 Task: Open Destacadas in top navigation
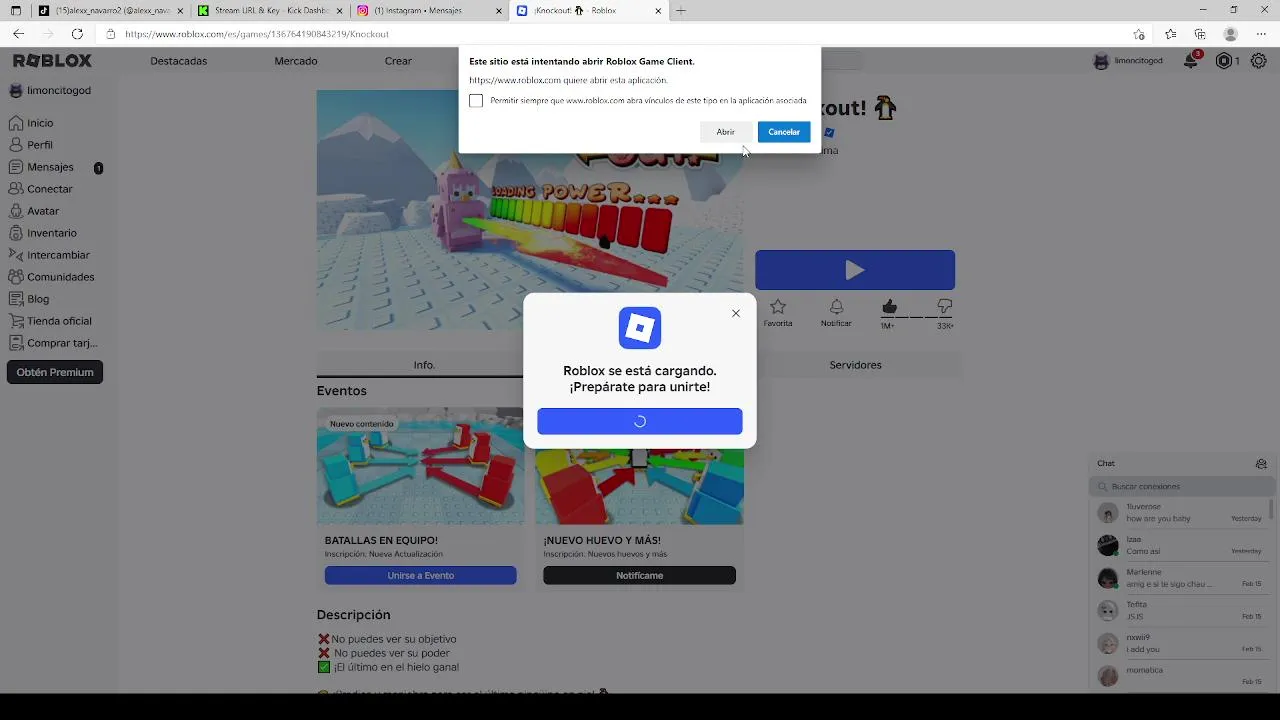point(179,61)
